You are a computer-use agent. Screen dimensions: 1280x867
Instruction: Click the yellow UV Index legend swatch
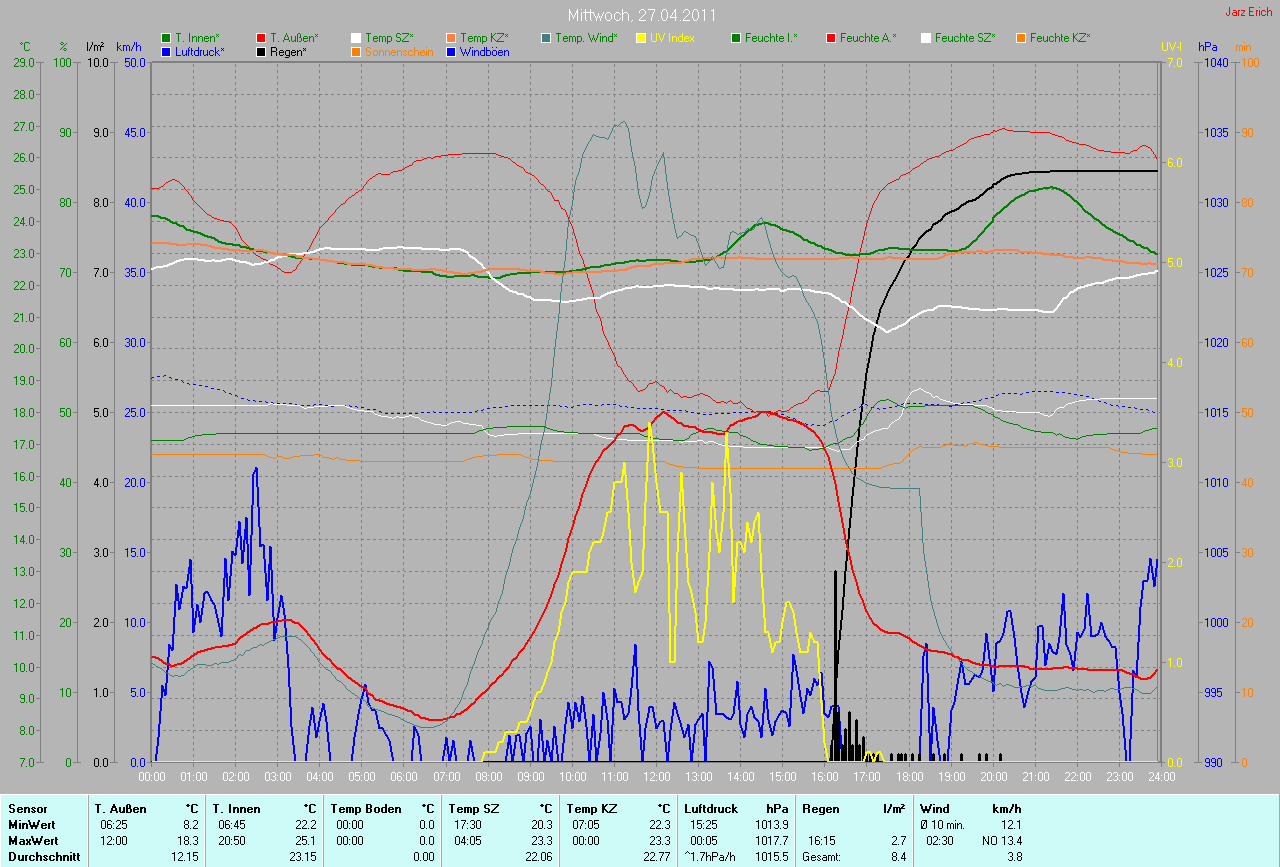point(641,38)
